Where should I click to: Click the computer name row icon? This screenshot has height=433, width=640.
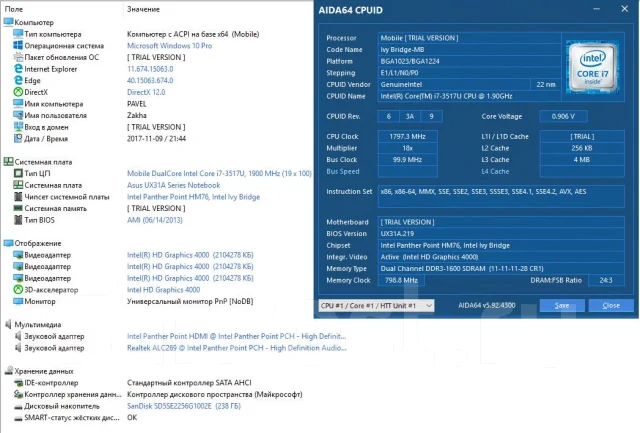tap(18, 104)
